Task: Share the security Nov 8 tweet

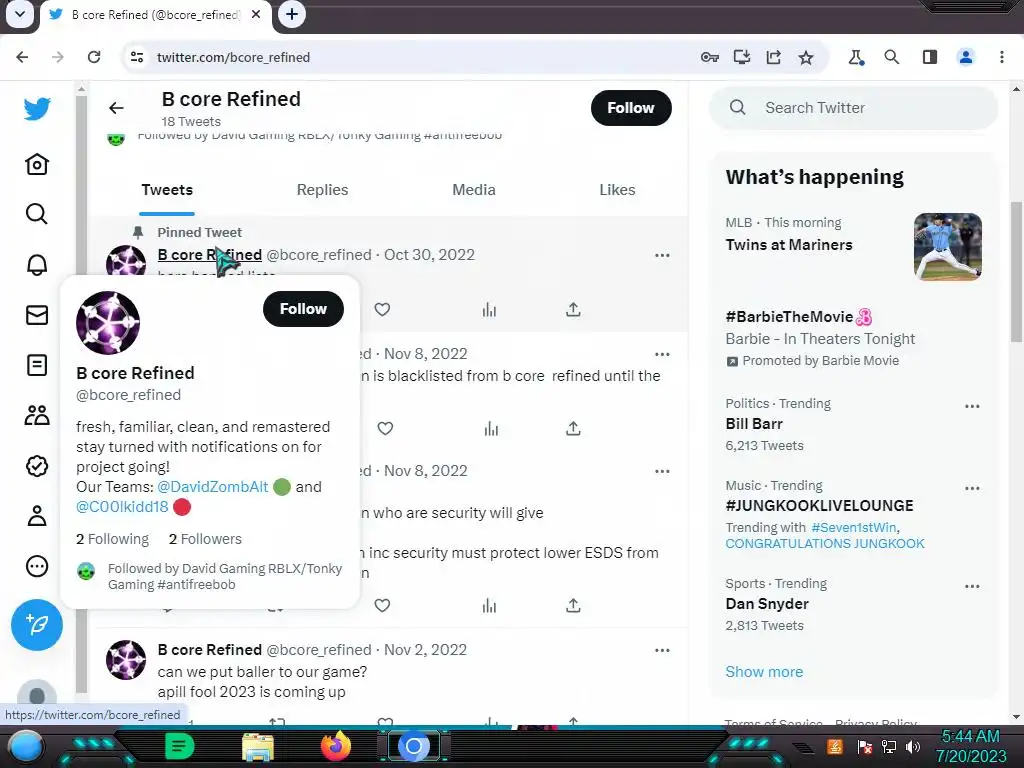Action: tap(573, 605)
